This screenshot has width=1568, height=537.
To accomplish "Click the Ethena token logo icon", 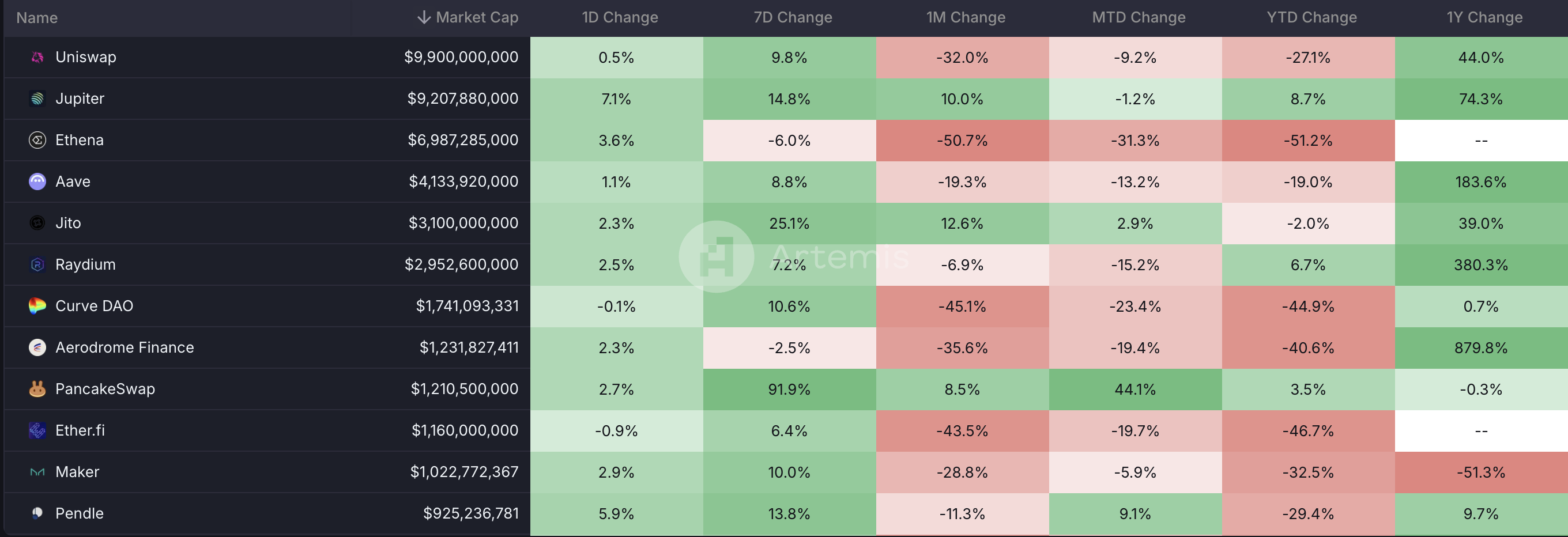I will tap(37, 140).
